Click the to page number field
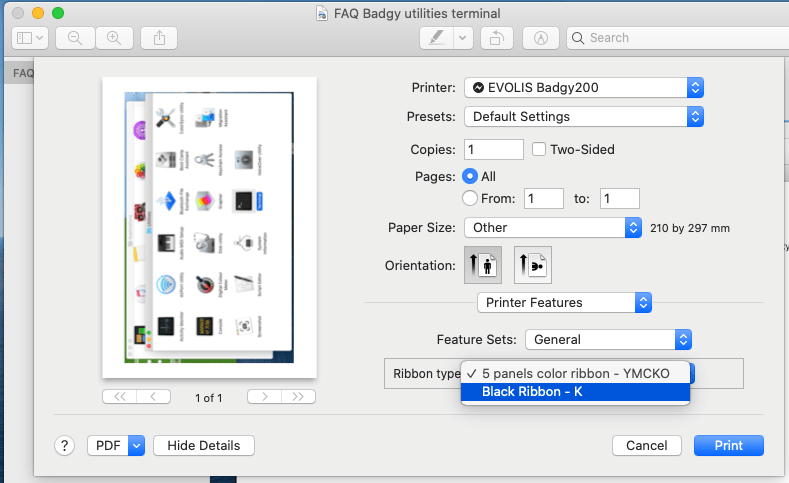This screenshot has width=789, height=483. click(620, 198)
